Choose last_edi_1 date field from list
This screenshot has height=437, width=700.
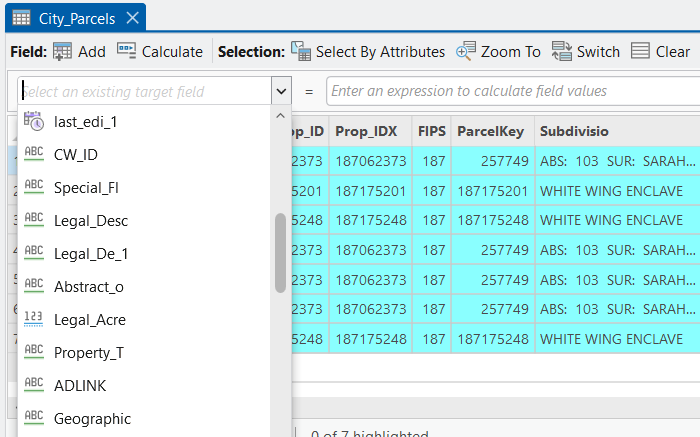click(85, 122)
